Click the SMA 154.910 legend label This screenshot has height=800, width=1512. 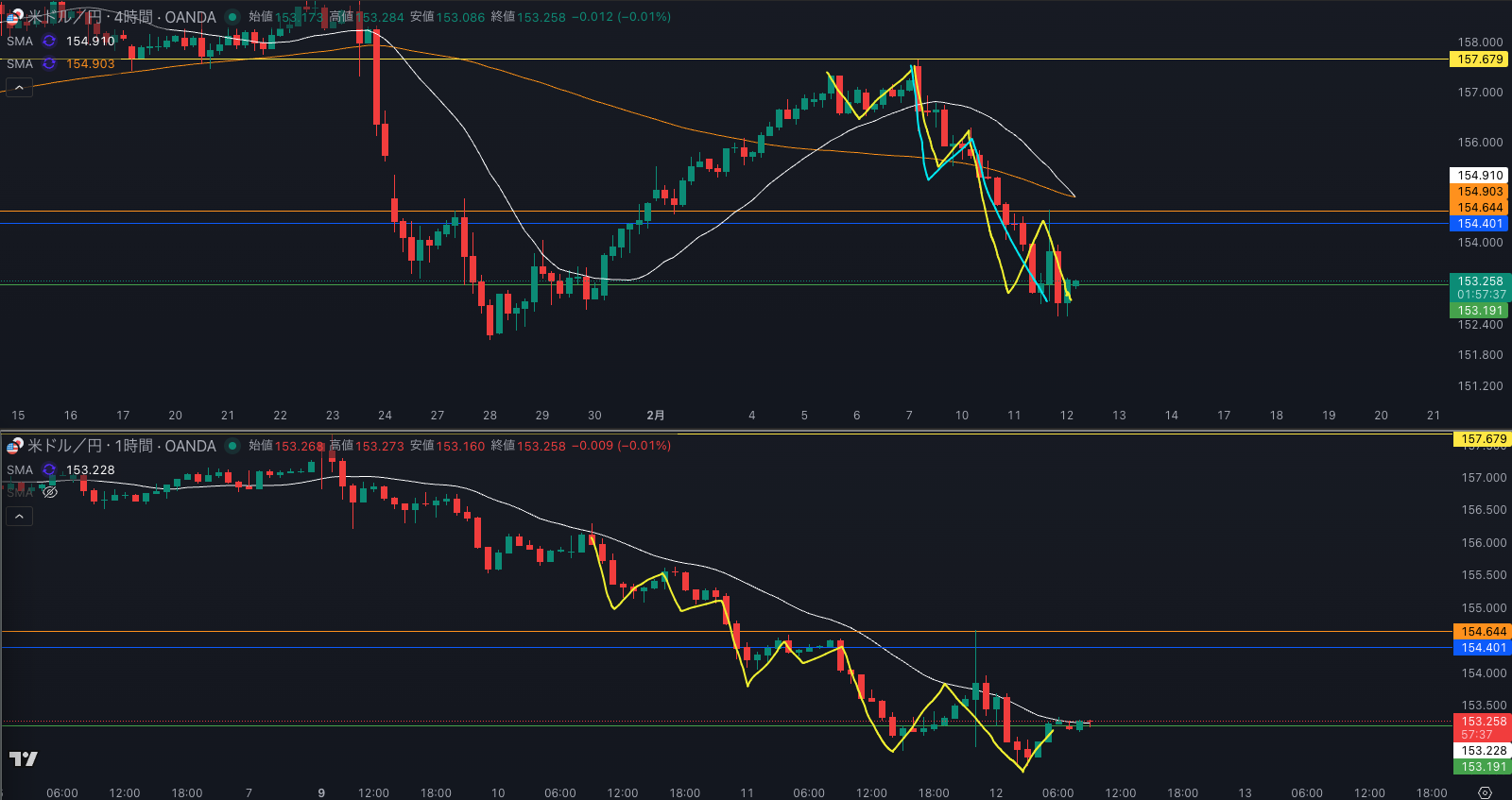click(x=20, y=42)
